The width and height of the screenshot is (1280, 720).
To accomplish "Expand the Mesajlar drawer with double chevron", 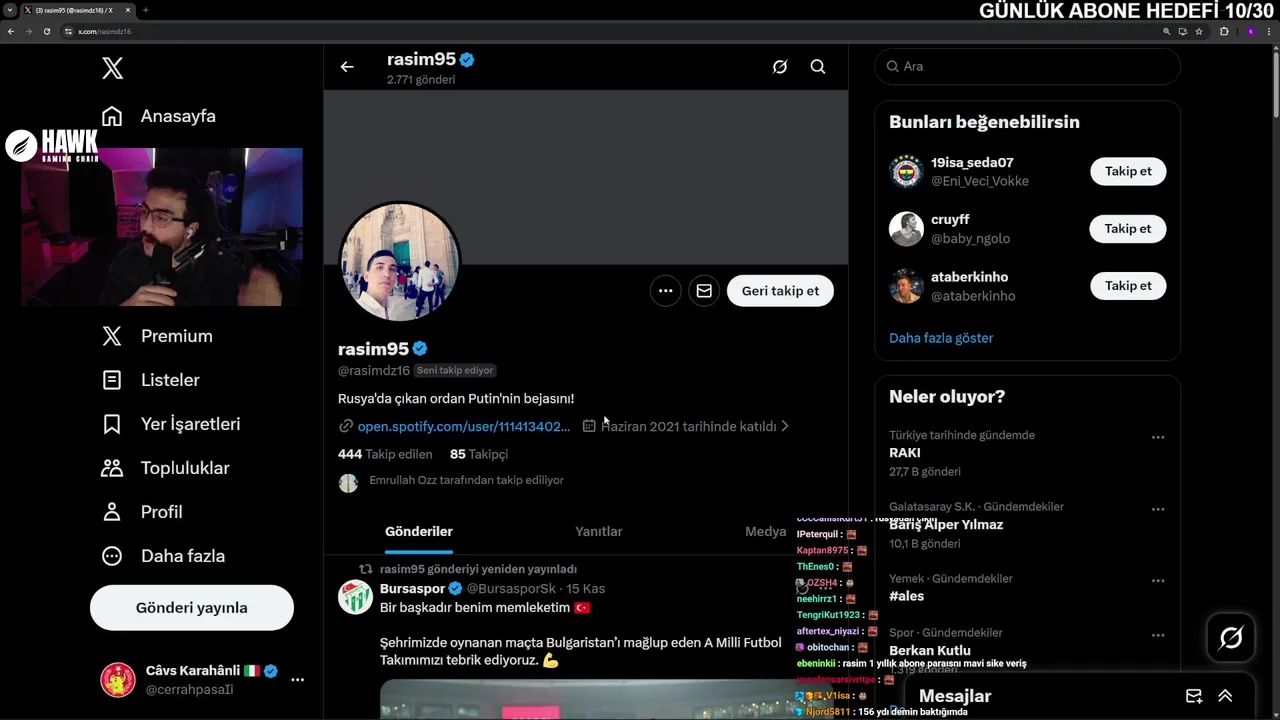I will [1225, 696].
